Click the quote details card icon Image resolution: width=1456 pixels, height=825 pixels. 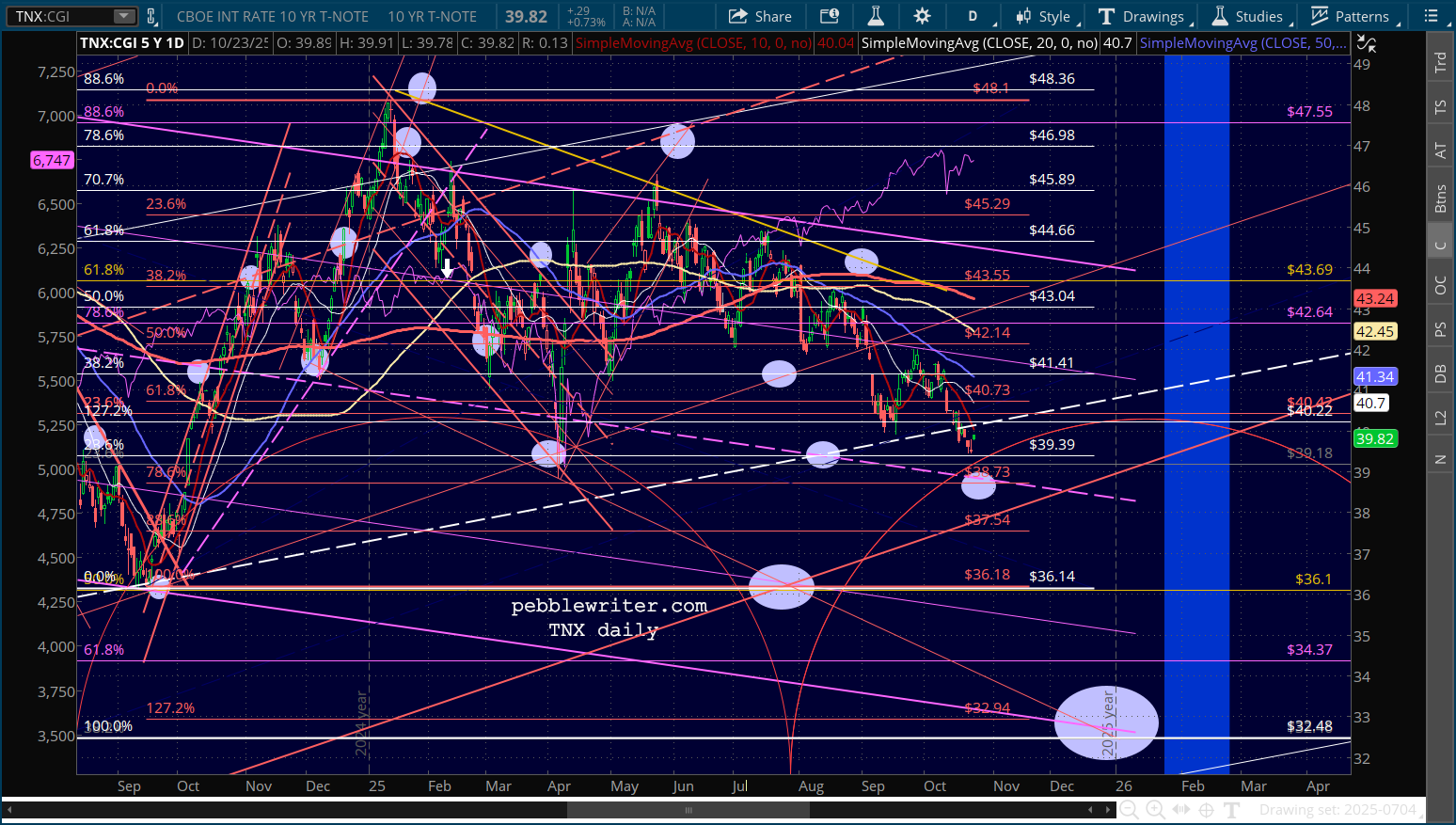coord(829,16)
